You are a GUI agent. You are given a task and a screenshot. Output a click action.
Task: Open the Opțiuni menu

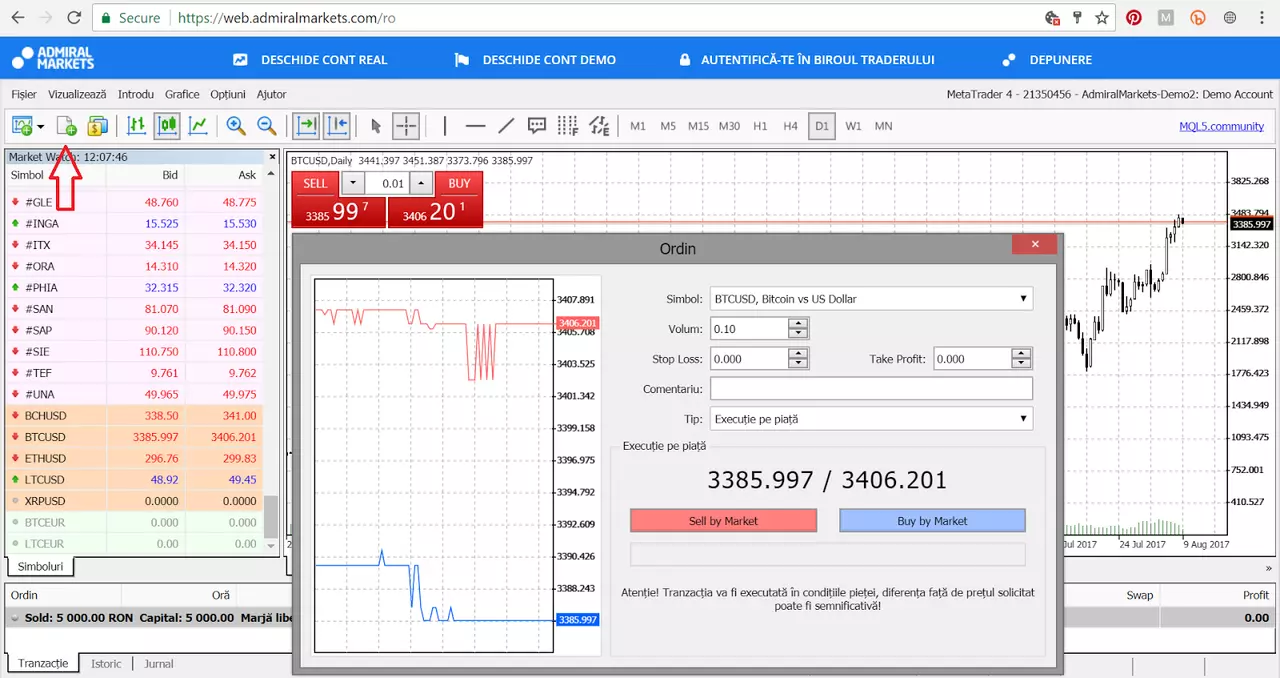228,94
